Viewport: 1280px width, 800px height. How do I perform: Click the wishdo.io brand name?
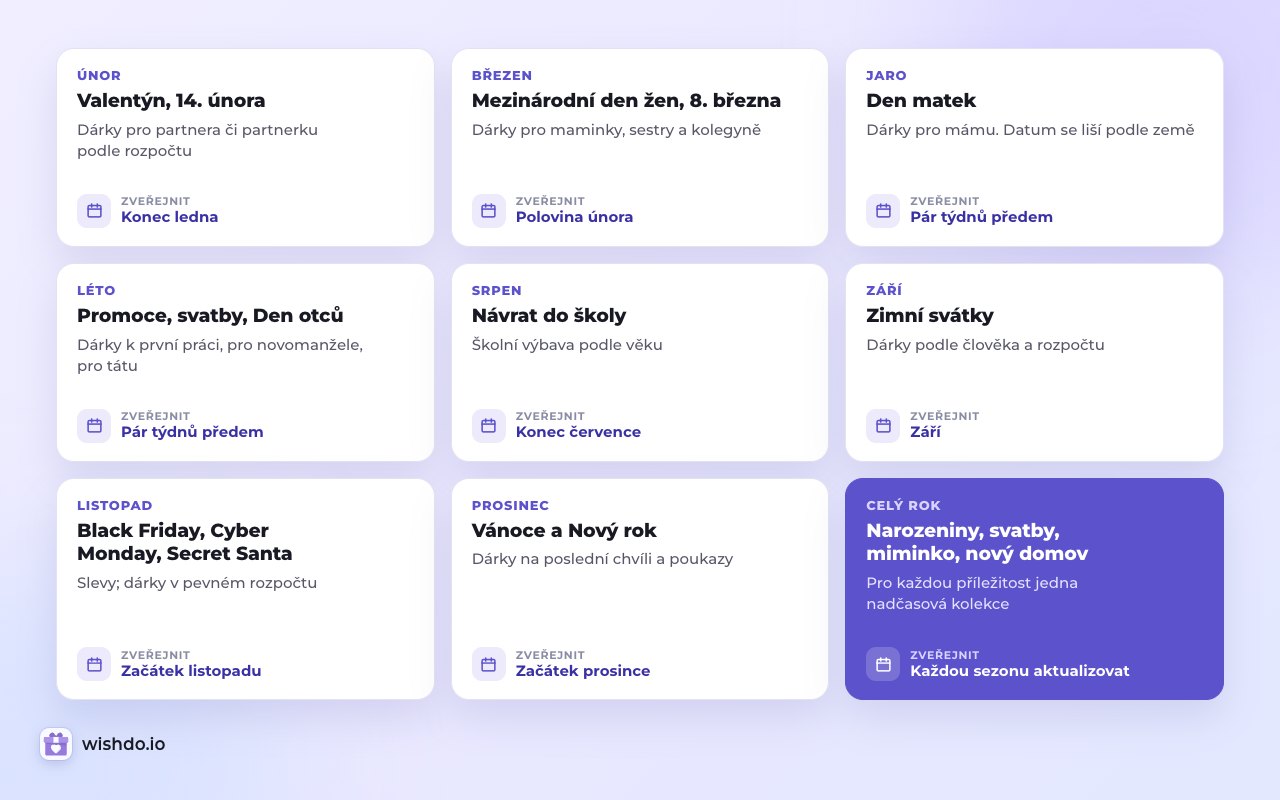pyautogui.click(x=124, y=744)
